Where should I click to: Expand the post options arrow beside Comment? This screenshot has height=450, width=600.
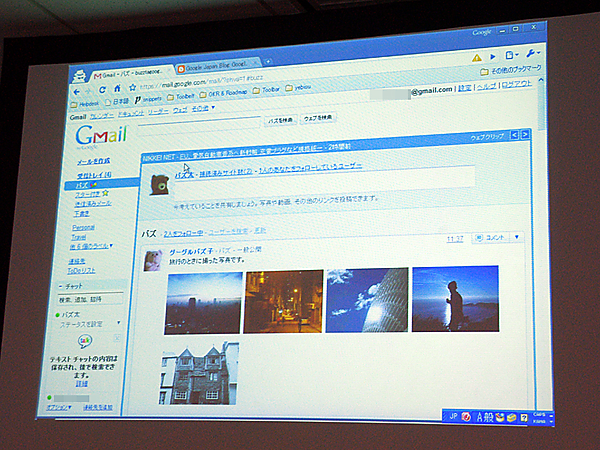[x=517, y=239]
